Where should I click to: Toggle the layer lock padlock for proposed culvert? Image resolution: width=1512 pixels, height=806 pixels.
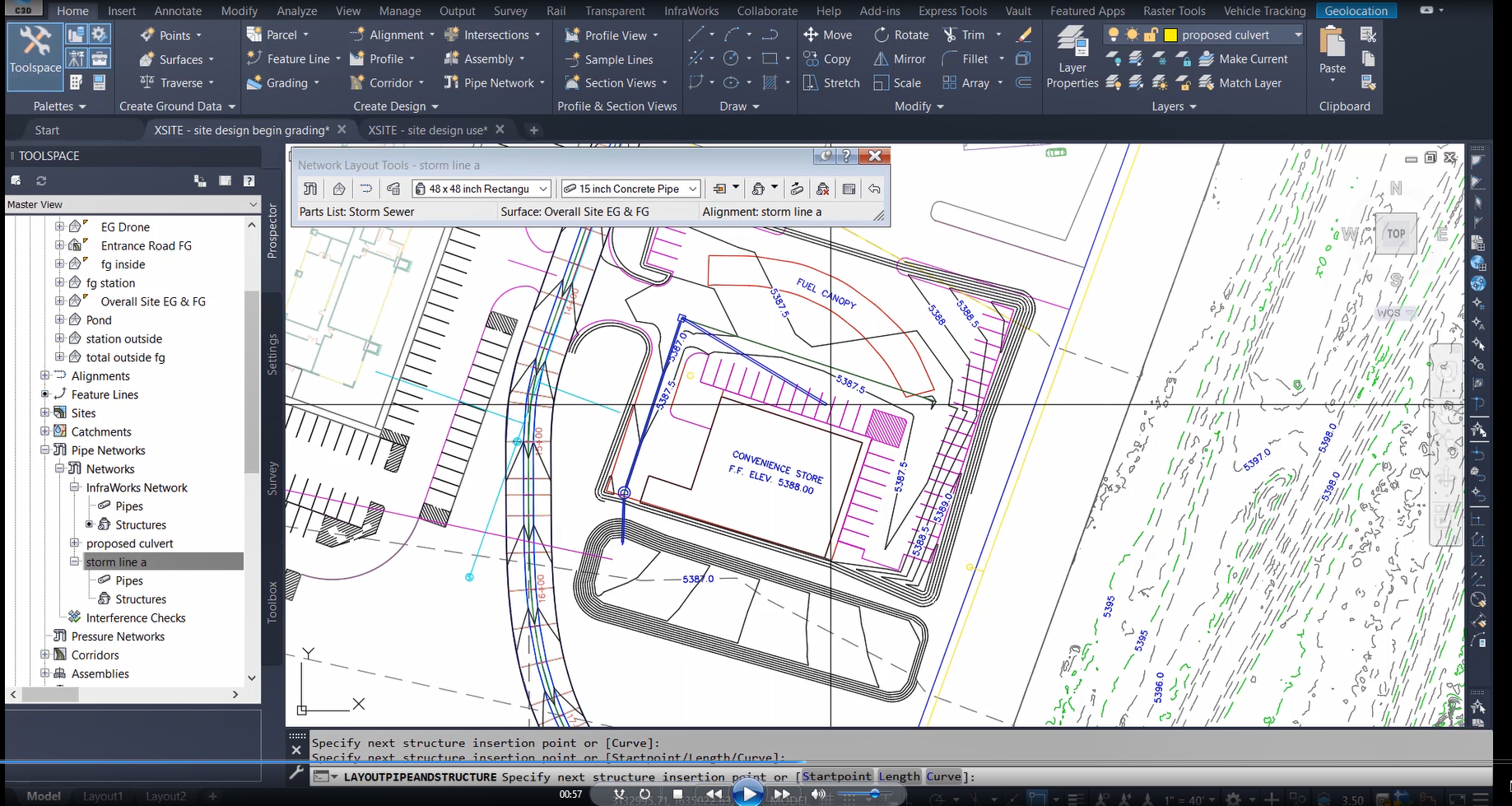coord(1151,35)
